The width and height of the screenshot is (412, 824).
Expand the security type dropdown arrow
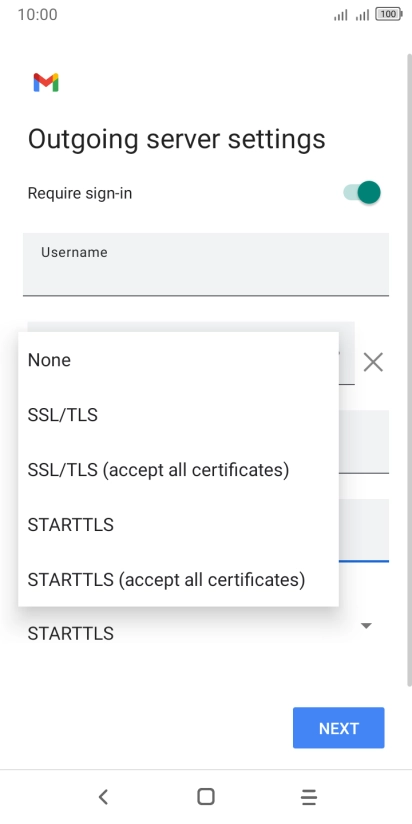click(x=366, y=625)
